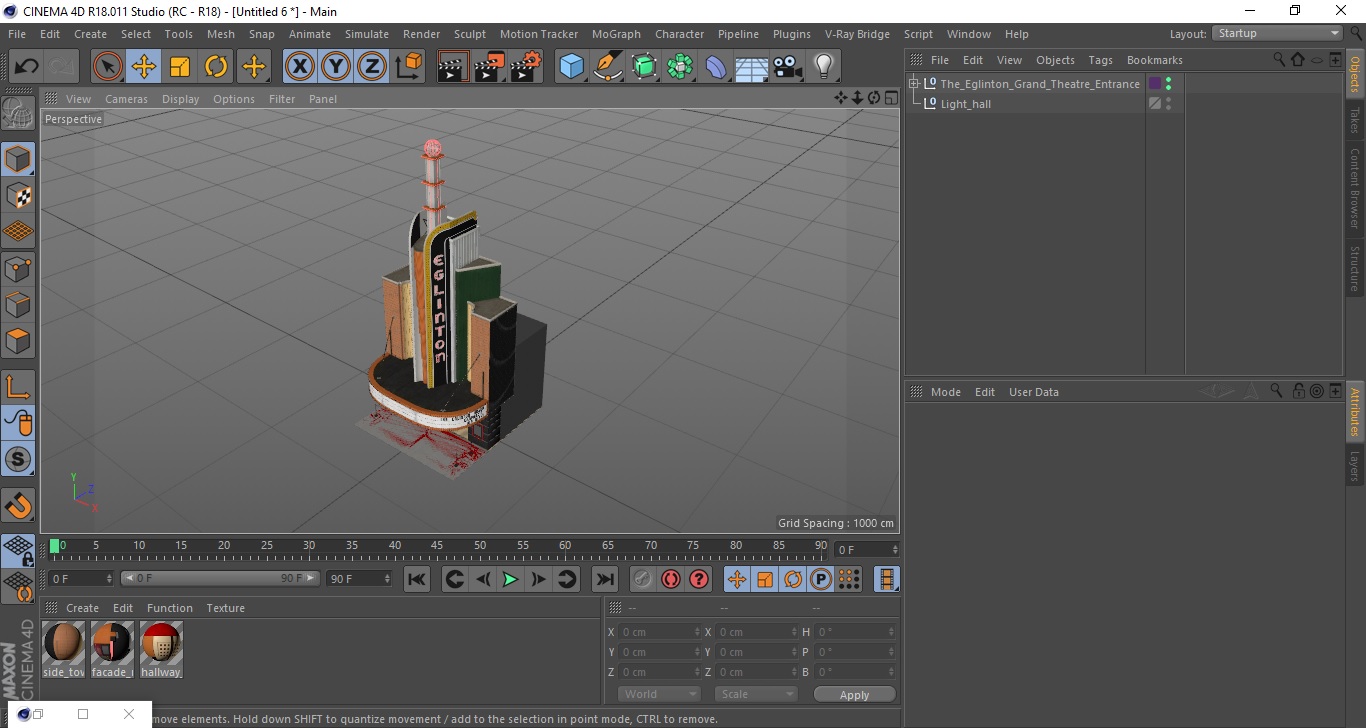Click the timeline frame range slider

[220, 578]
